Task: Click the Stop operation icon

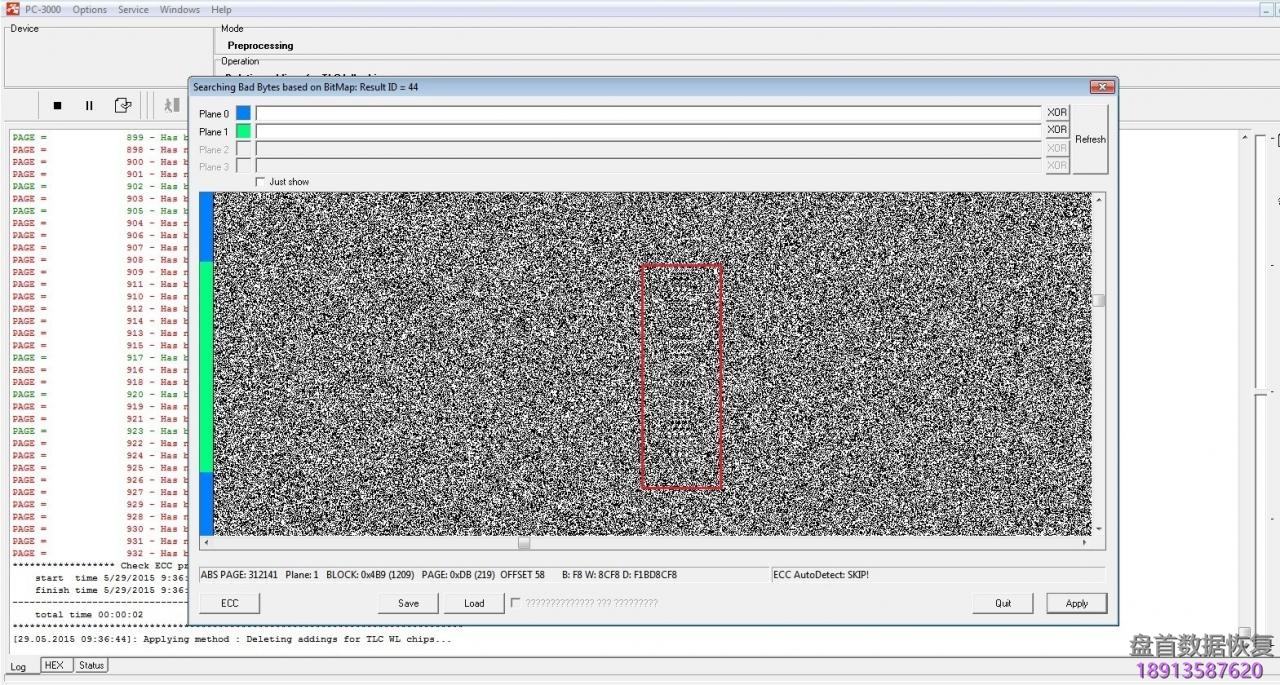Action: coord(58,105)
